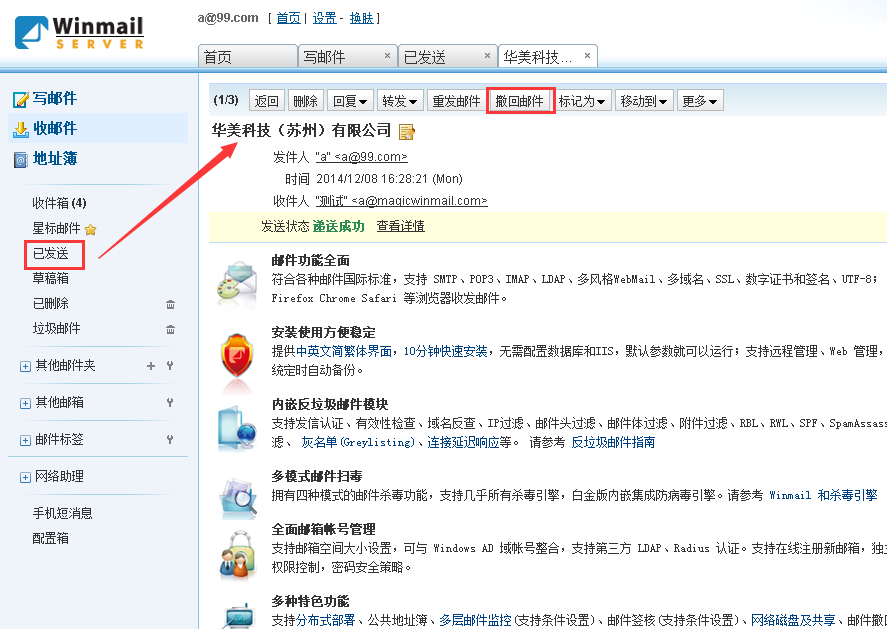Empty deleted mail via 已删除 trash icon
This screenshot has width=887, height=629.
pos(170,304)
